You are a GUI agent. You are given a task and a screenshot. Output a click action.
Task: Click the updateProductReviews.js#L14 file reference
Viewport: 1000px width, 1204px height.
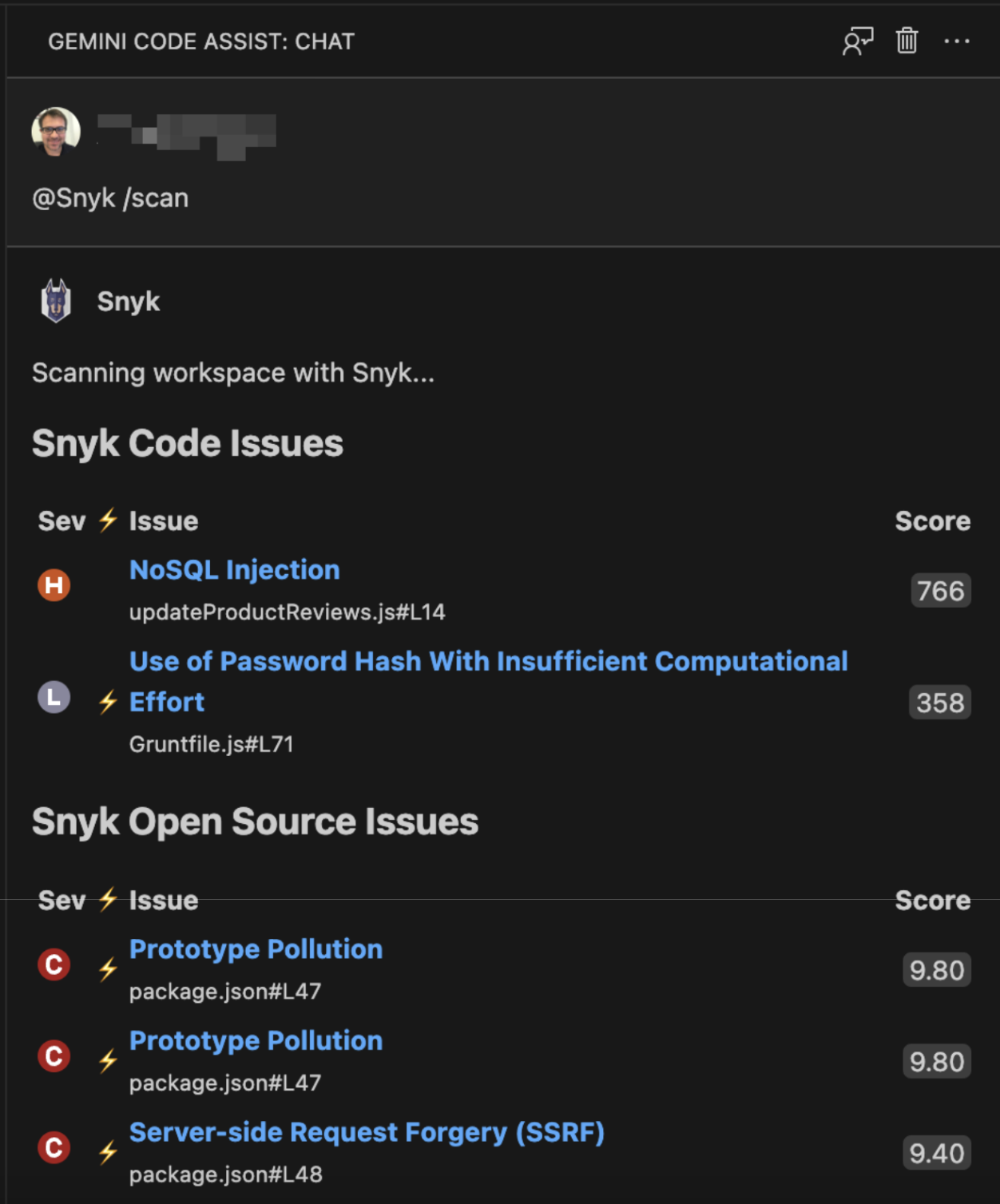(288, 612)
